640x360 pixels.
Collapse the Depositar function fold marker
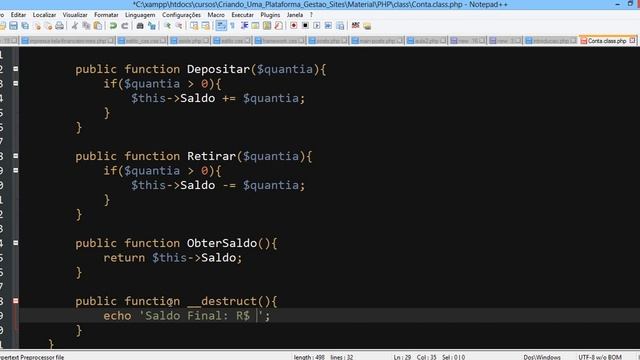tap(16, 69)
